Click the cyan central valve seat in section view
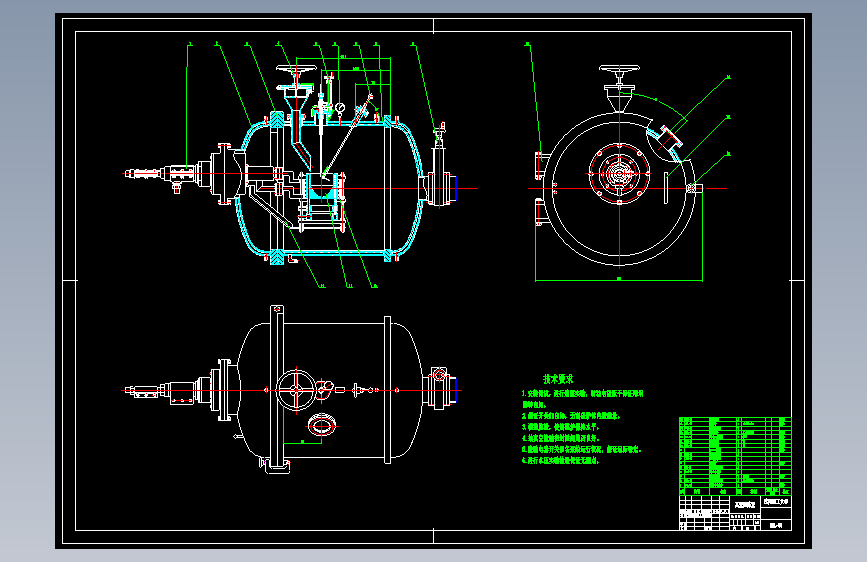Screen dimensions: 867x562 [x=321, y=187]
